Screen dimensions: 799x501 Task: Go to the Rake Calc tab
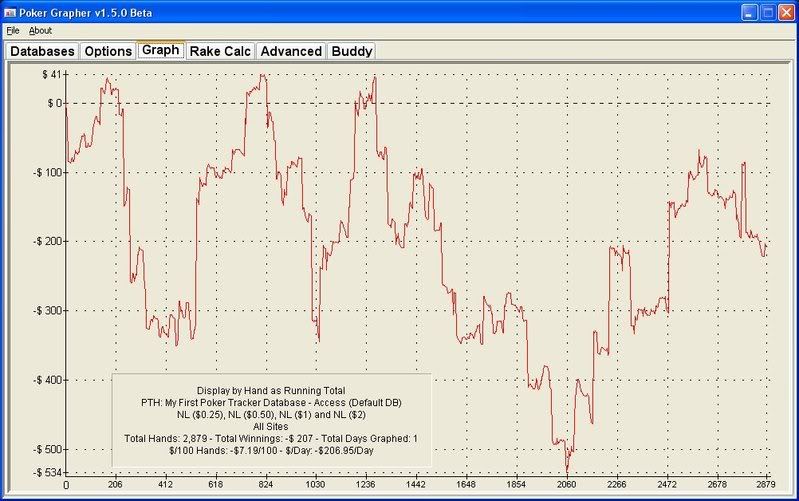(x=220, y=50)
